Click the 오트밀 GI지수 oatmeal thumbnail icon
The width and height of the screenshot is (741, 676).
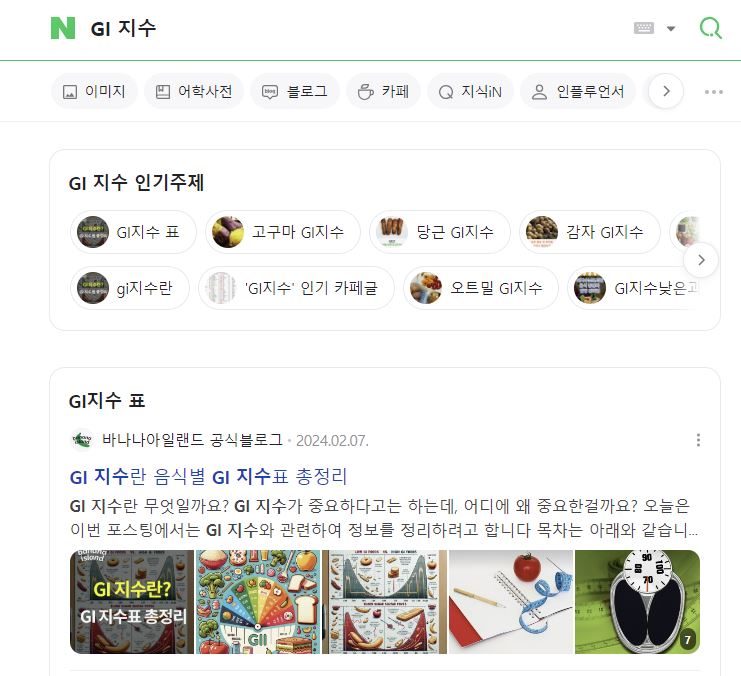[x=426, y=288]
